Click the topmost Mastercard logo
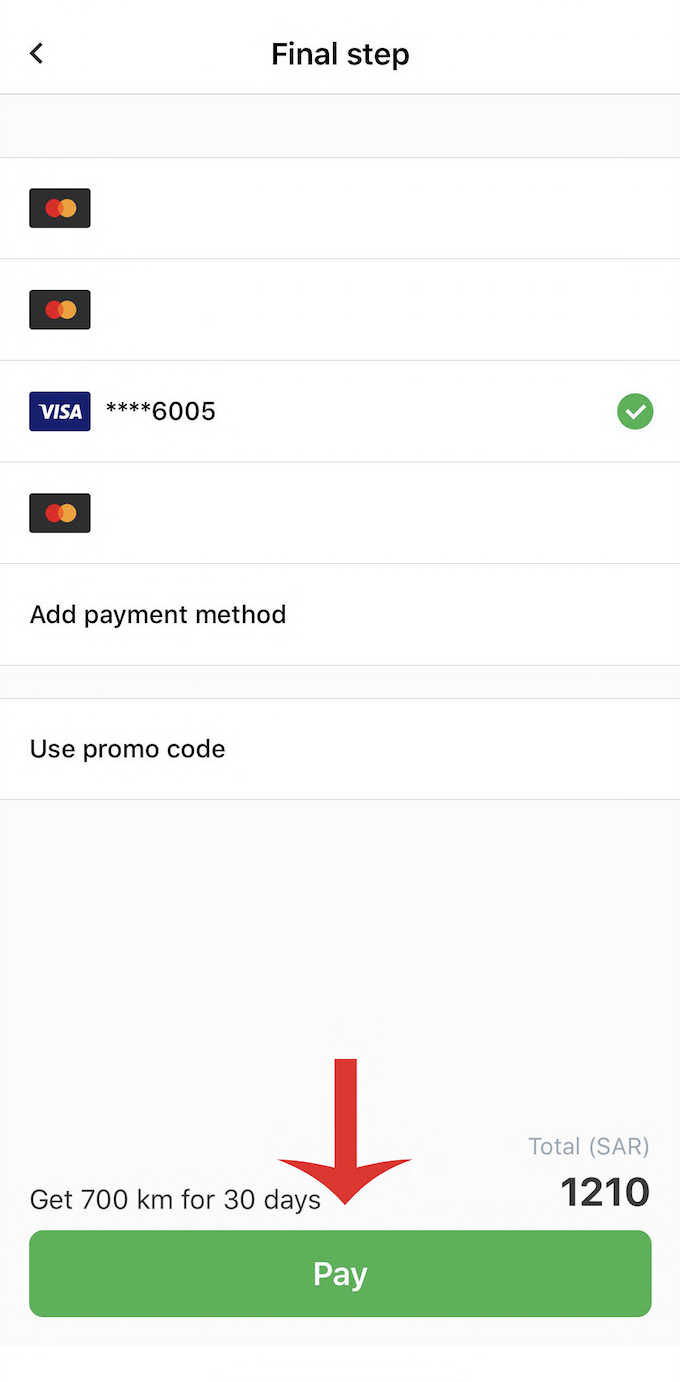The height and width of the screenshot is (1382, 680). pyautogui.click(x=60, y=208)
